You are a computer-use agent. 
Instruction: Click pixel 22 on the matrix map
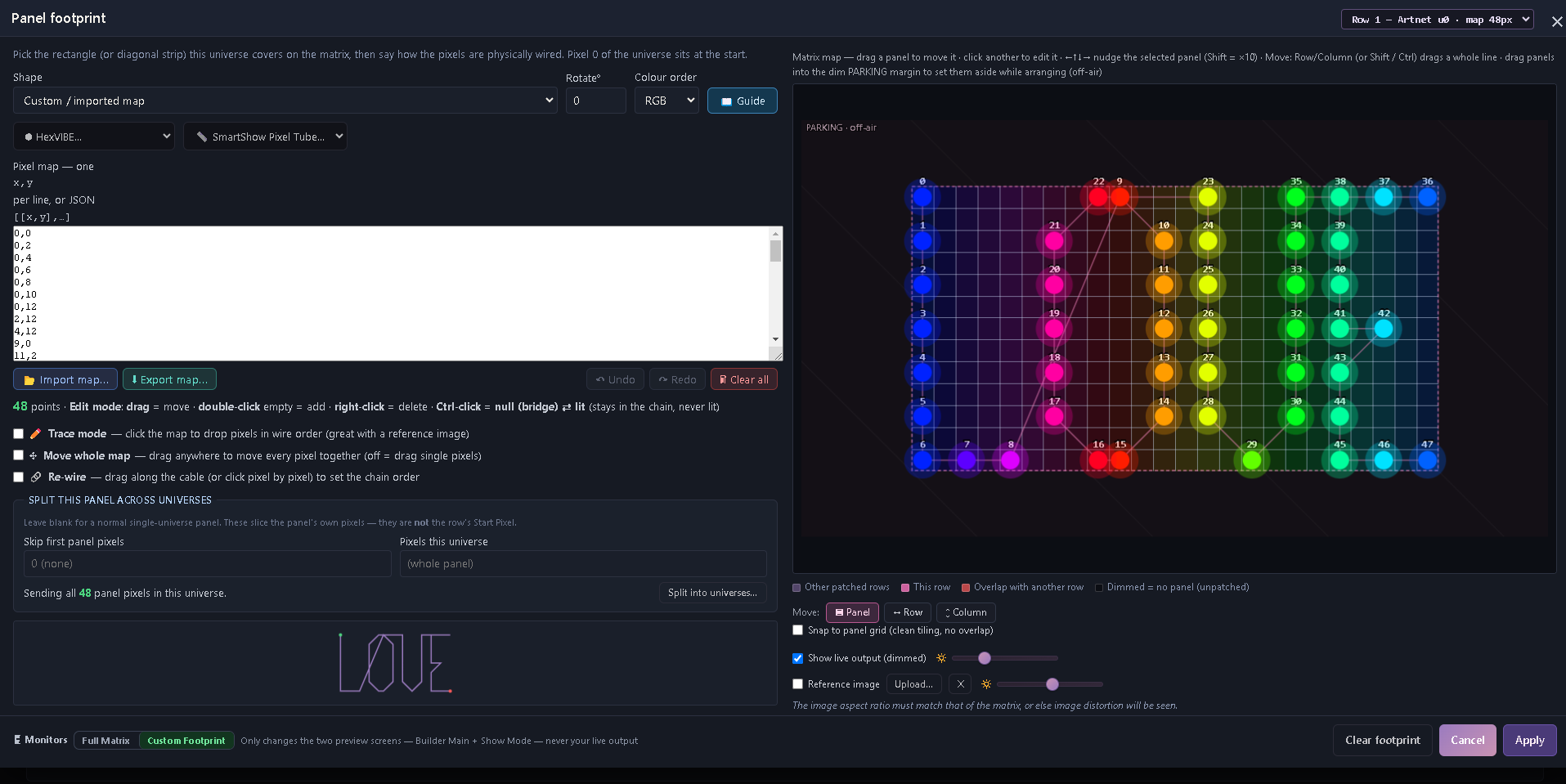click(x=1098, y=197)
